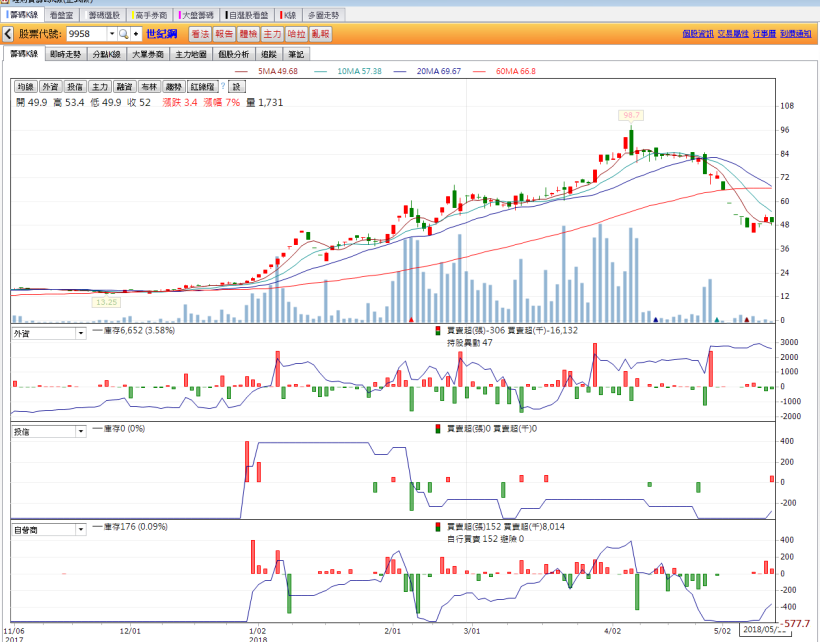Screen dimensions: 820x642
Task: Click the 體檢 orange toolbar icon
Action: point(248,34)
